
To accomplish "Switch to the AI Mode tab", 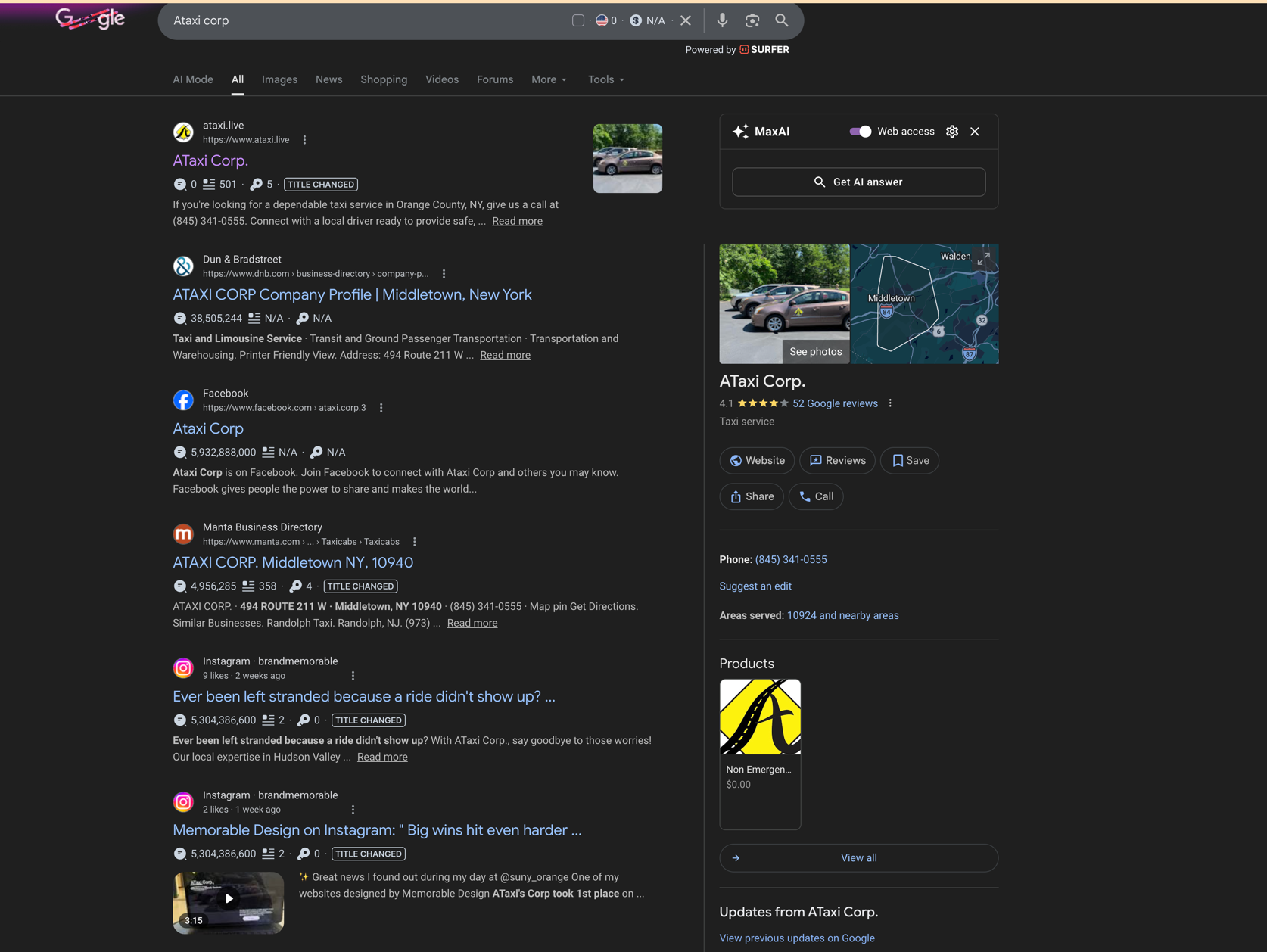I will click(193, 79).
